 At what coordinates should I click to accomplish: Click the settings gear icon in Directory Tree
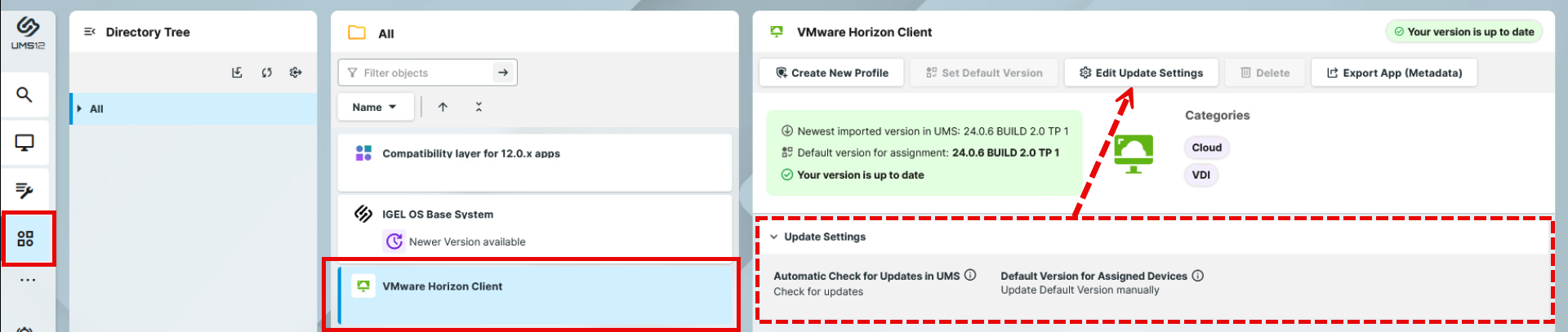pyautogui.click(x=296, y=73)
